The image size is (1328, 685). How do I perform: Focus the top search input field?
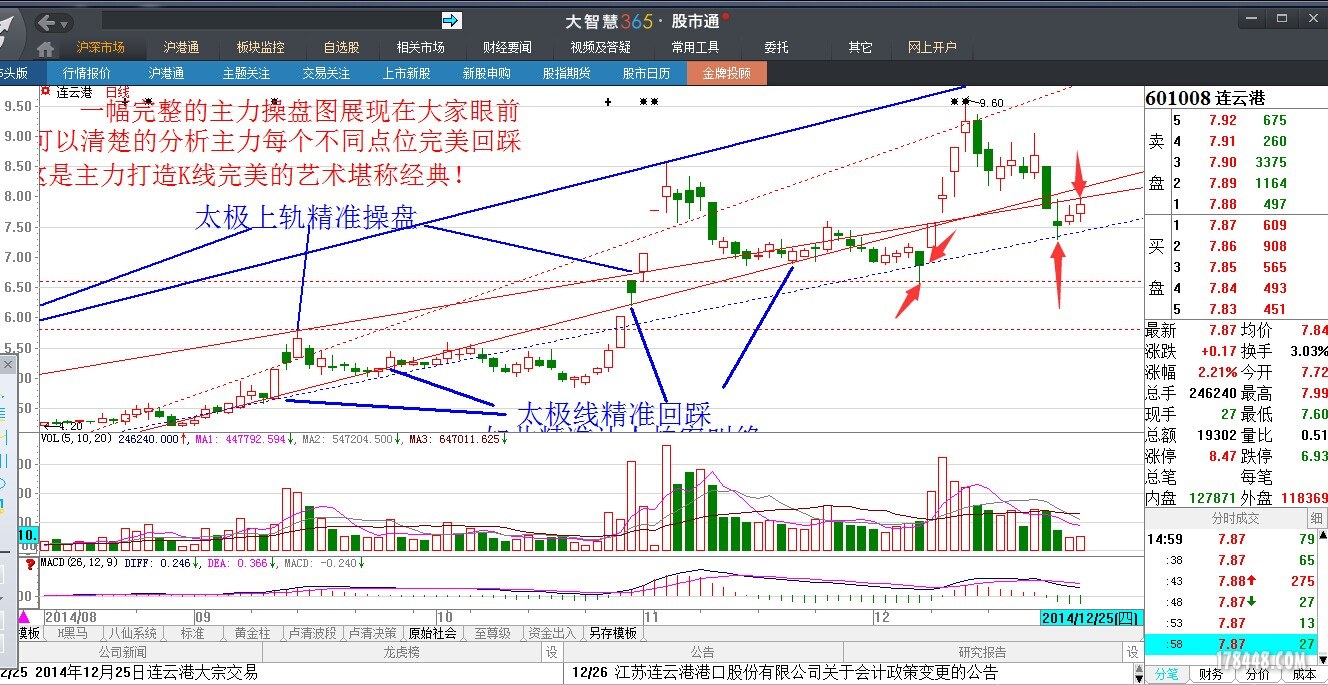[269, 20]
